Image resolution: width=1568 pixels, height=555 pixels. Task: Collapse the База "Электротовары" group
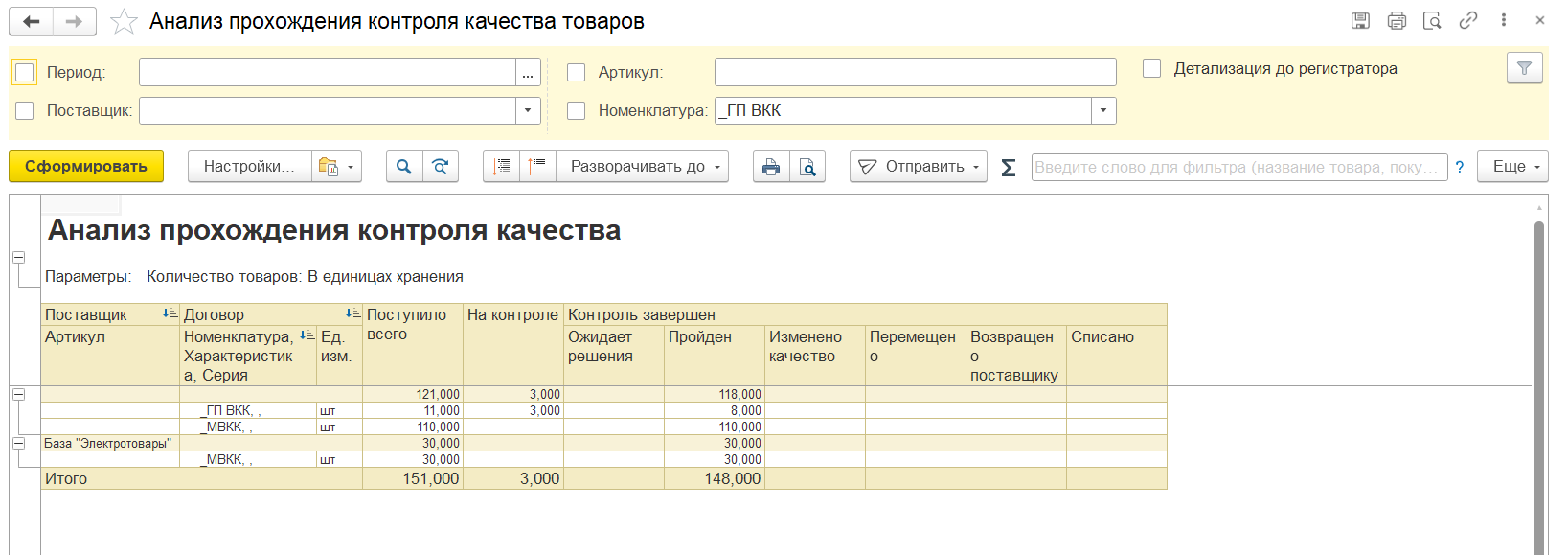point(18,443)
